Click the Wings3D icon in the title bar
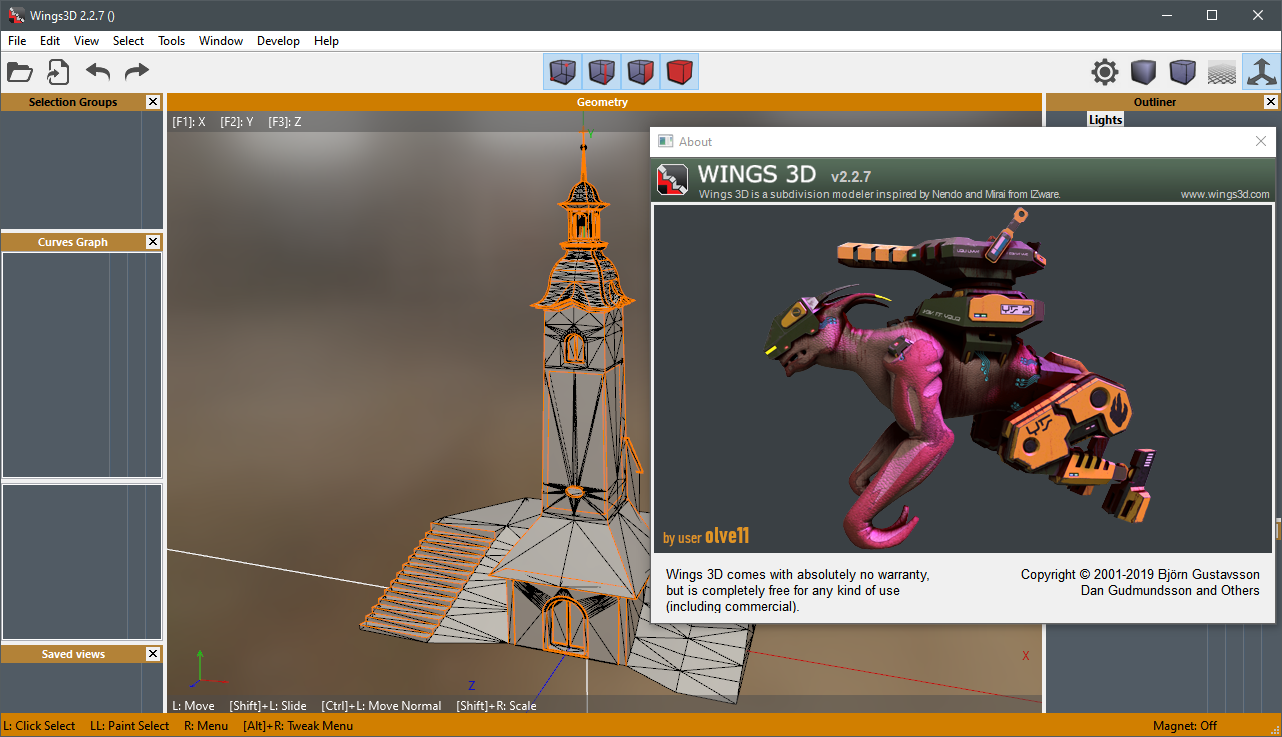This screenshot has width=1282, height=737. coord(16,15)
